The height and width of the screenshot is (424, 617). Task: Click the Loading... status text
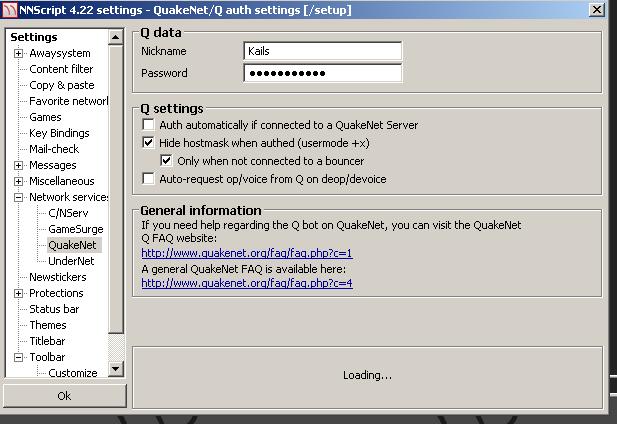(367, 375)
